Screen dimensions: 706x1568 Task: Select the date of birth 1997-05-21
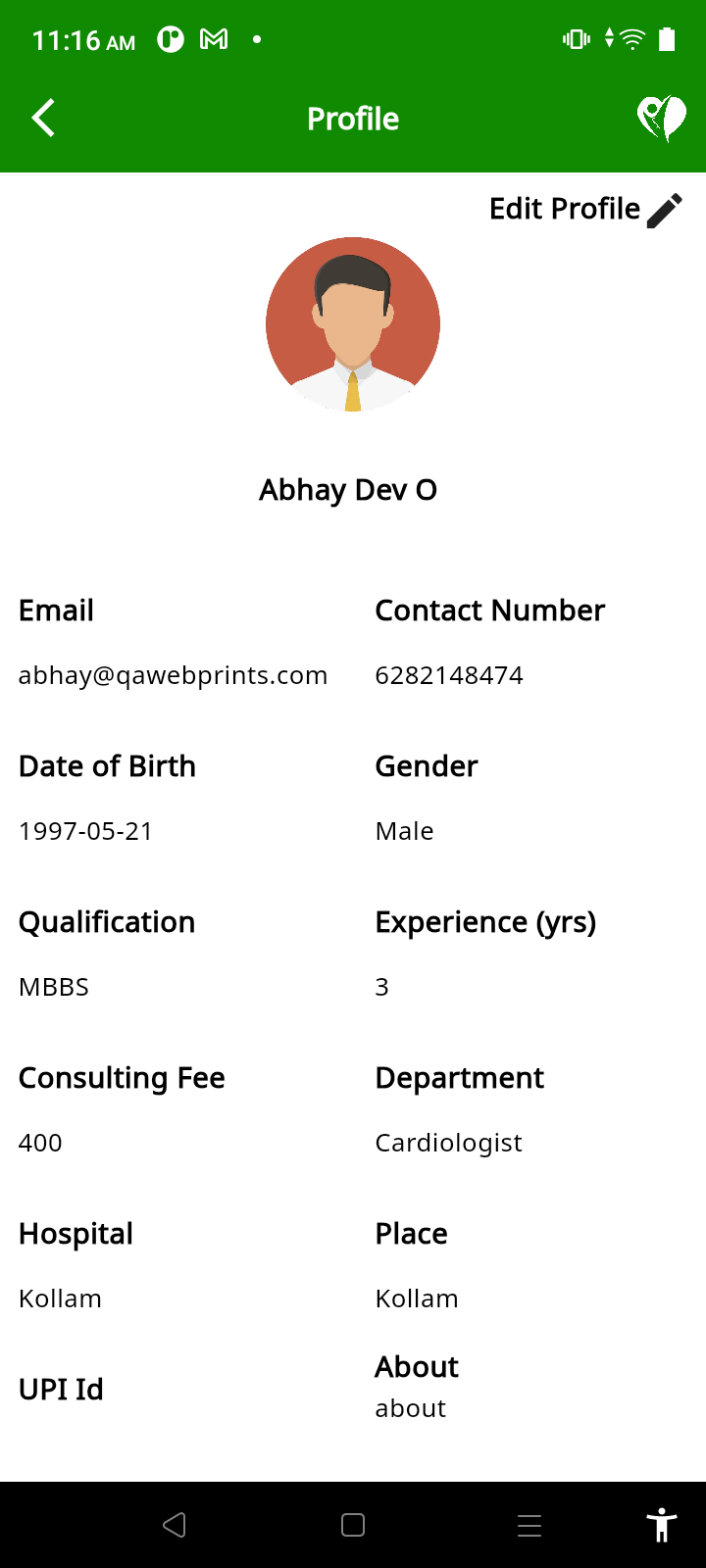tap(86, 831)
